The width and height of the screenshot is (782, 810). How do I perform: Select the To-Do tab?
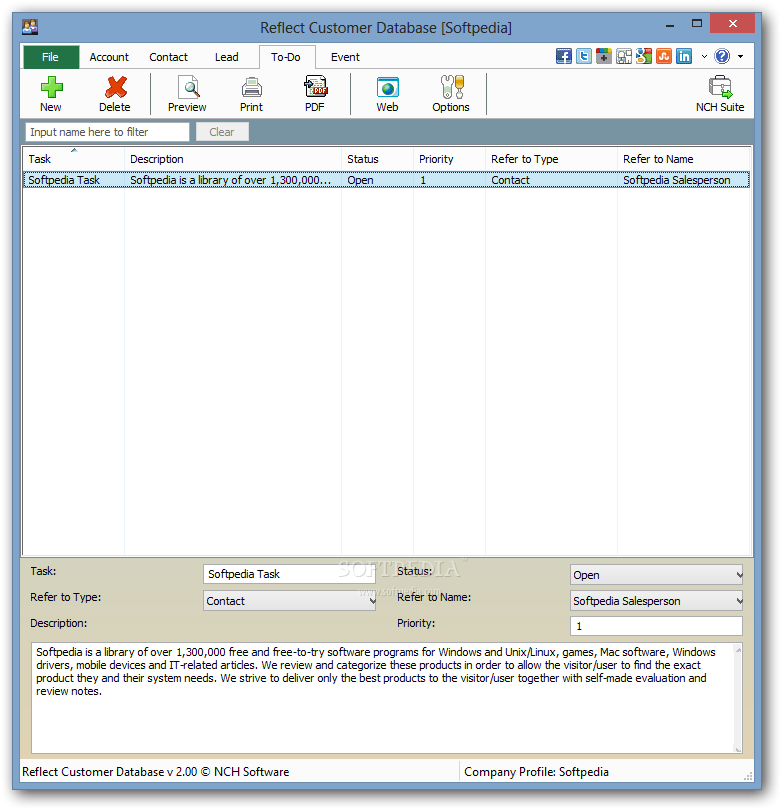286,57
